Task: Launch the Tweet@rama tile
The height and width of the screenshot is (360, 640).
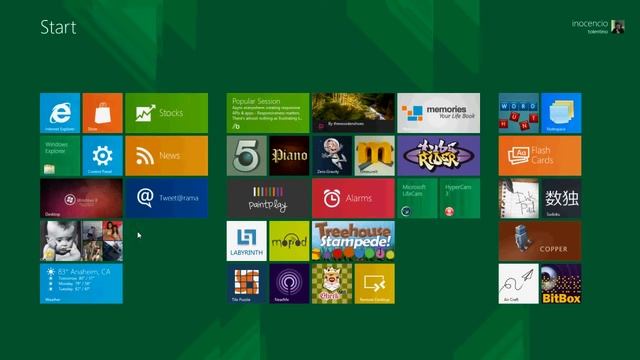Action: pyautogui.click(x=167, y=198)
